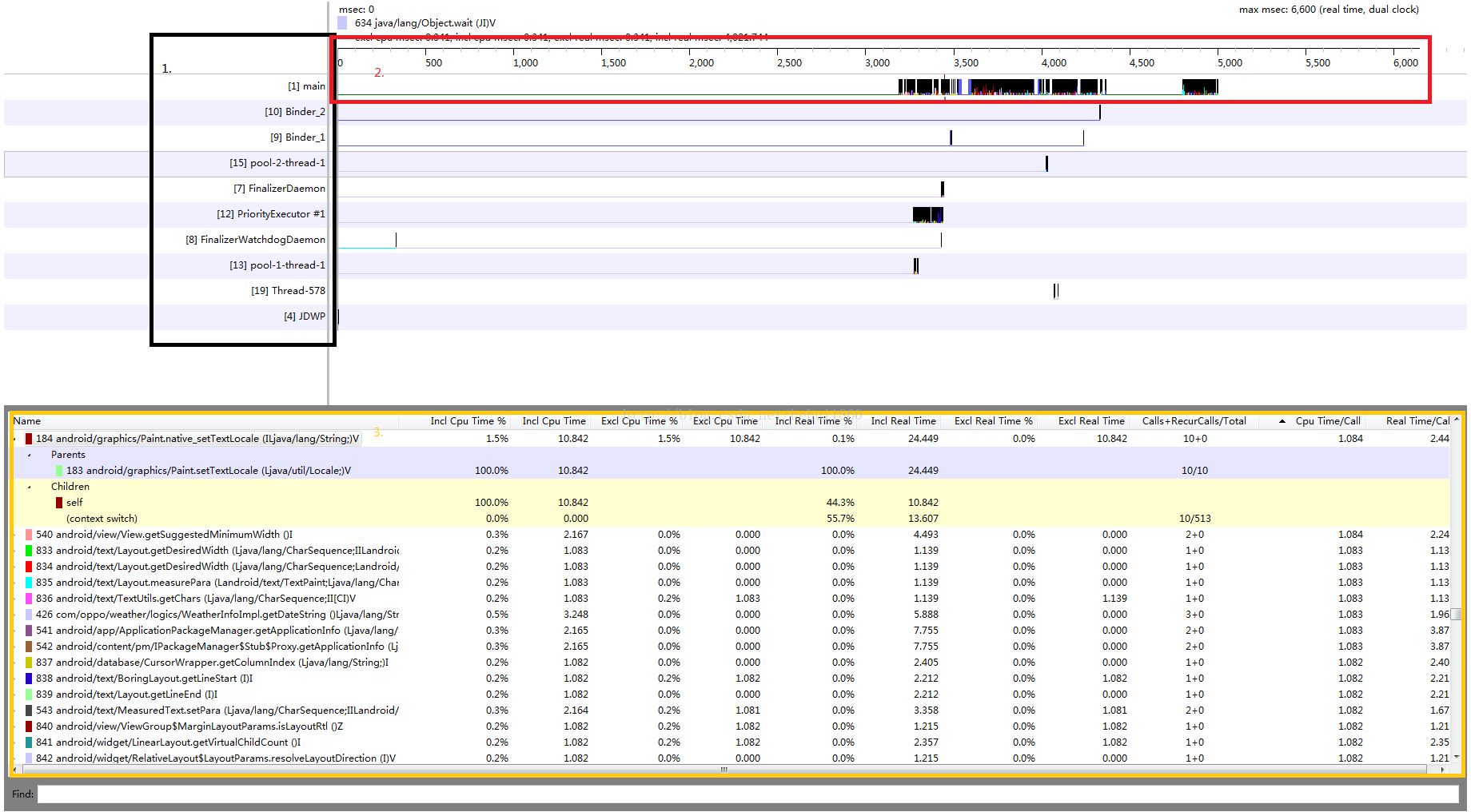Collapse the 184 Paint.native_setTextLocale row

[x=16, y=439]
